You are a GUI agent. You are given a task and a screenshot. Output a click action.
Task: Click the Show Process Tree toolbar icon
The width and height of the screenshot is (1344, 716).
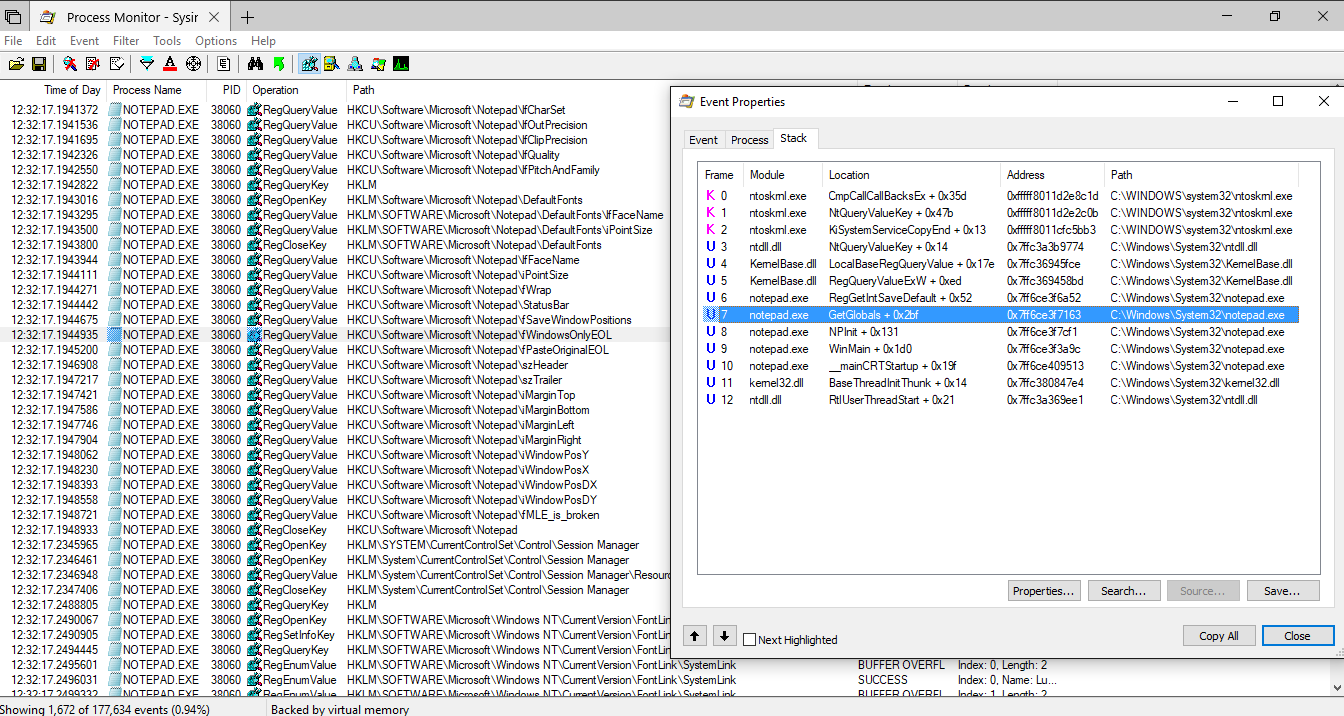[224, 63]
